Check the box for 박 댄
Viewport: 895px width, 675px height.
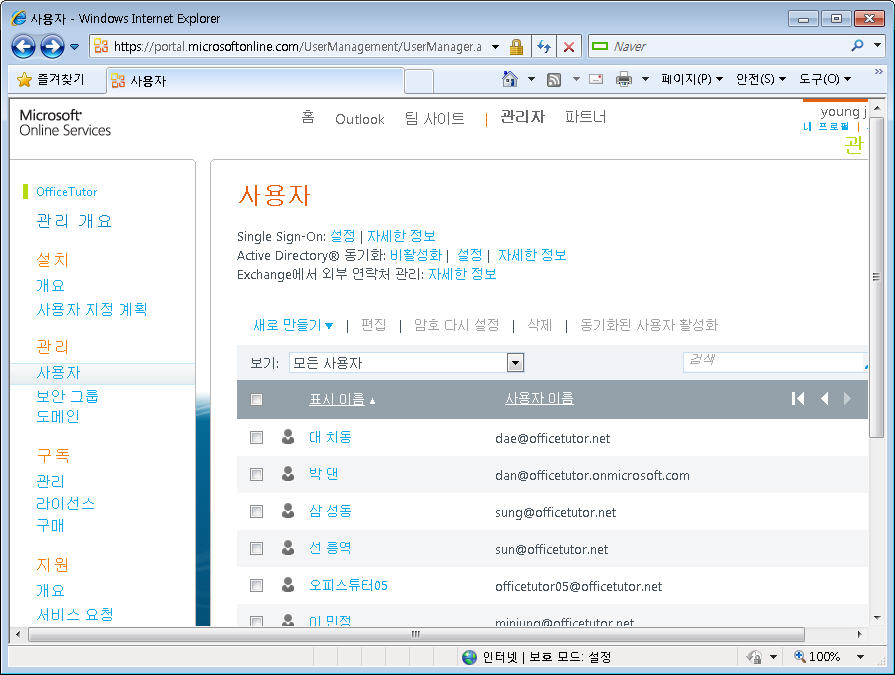coord(256,475)
